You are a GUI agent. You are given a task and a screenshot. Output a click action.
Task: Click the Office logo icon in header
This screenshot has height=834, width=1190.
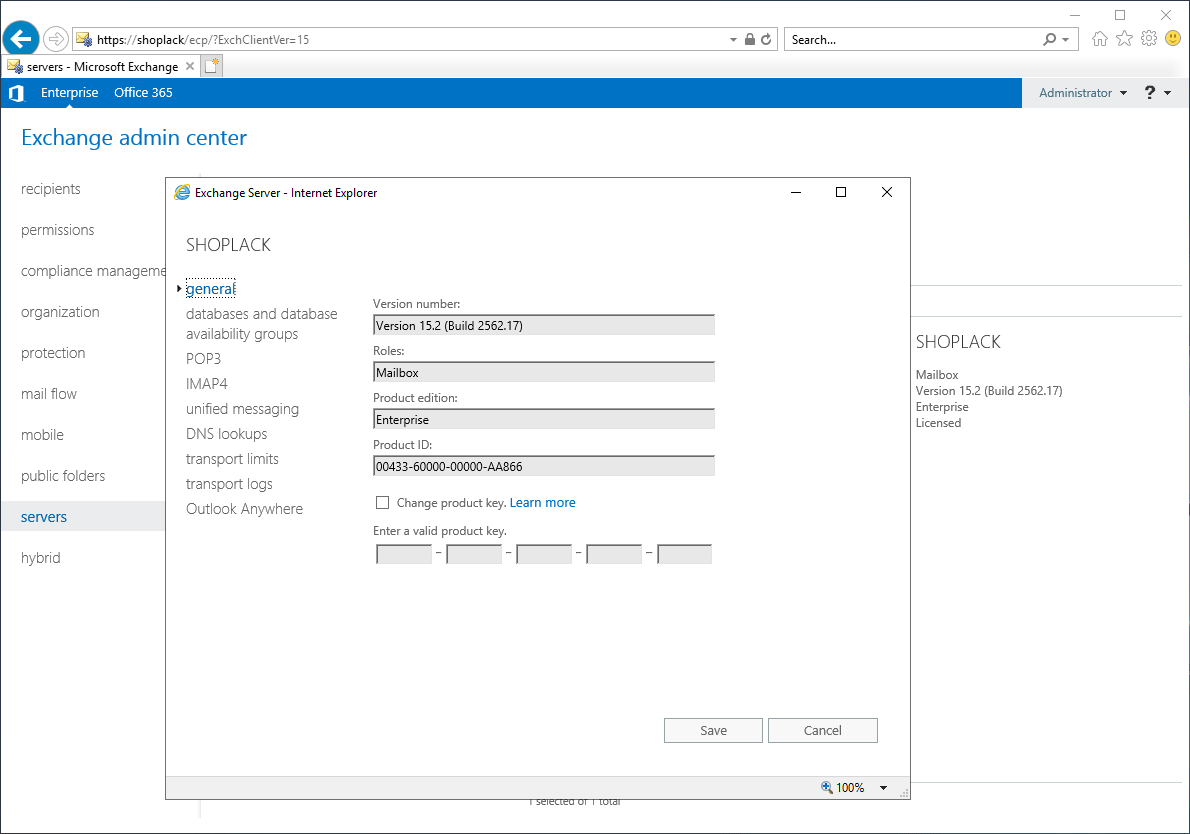pyautogui.click(x=16, y=93)
